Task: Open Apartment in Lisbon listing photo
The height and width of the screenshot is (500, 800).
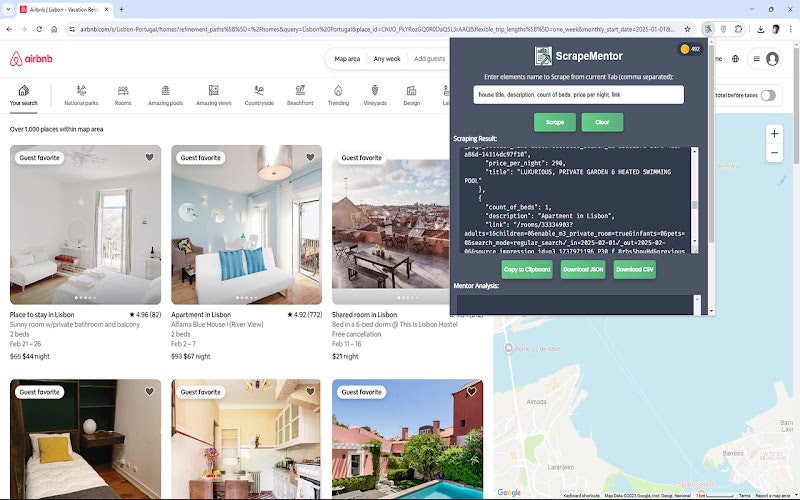Action: pos(246,224)
